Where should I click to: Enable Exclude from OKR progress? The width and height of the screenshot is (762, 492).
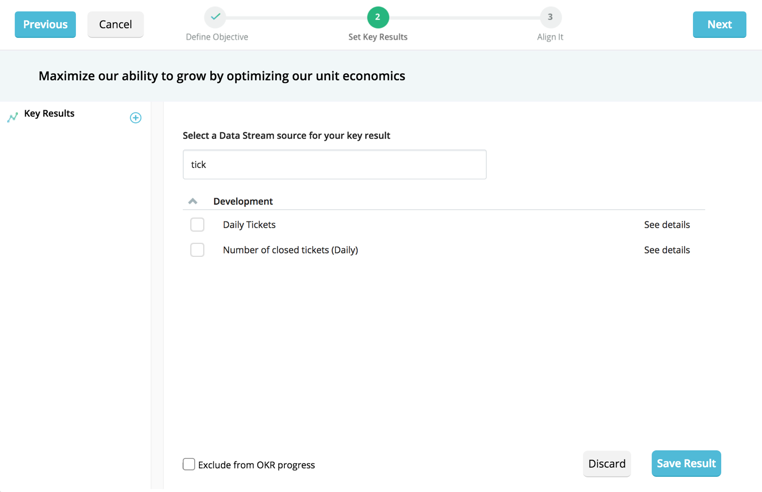coord(189,464)
